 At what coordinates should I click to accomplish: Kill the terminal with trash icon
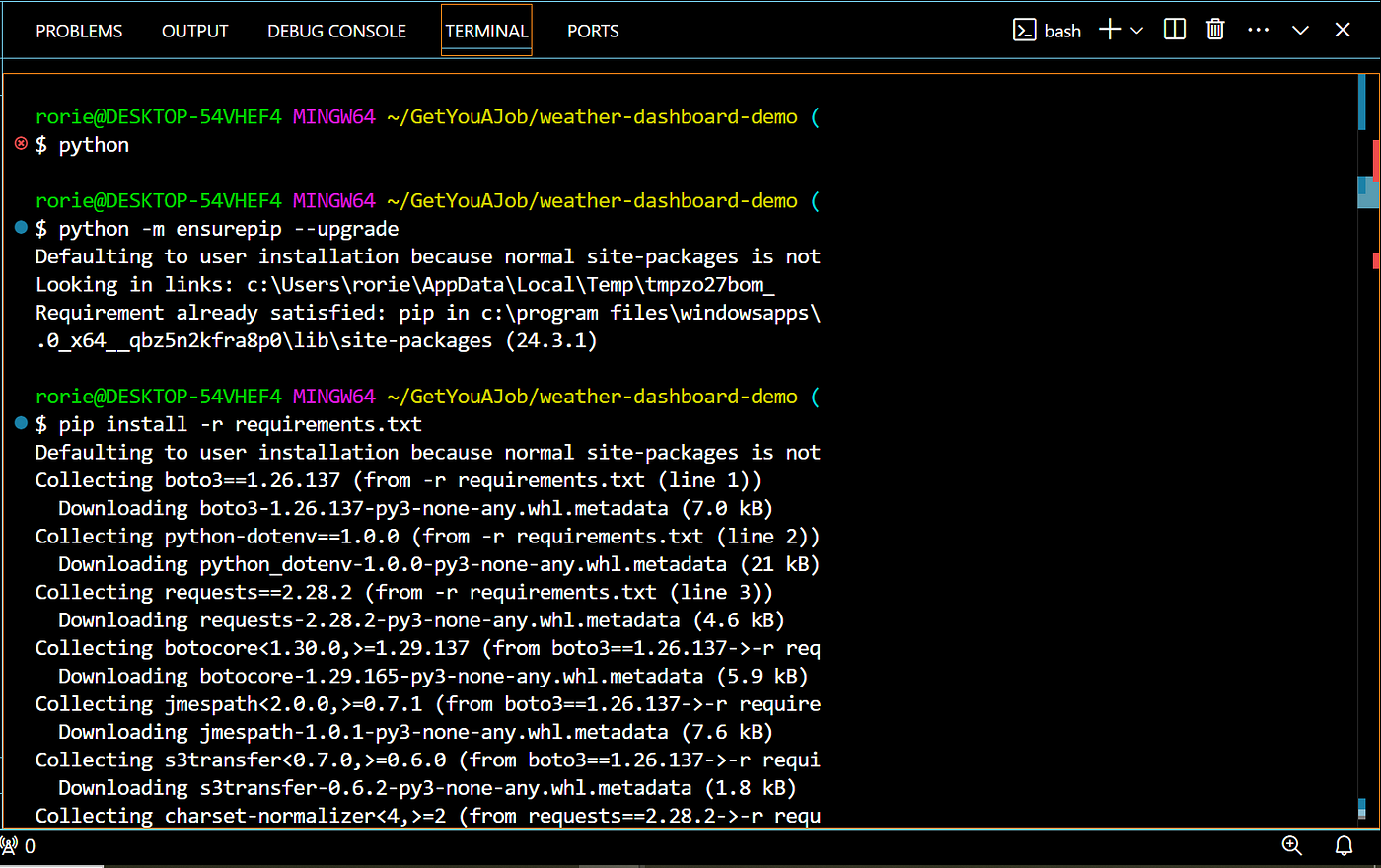point(1215,30)
